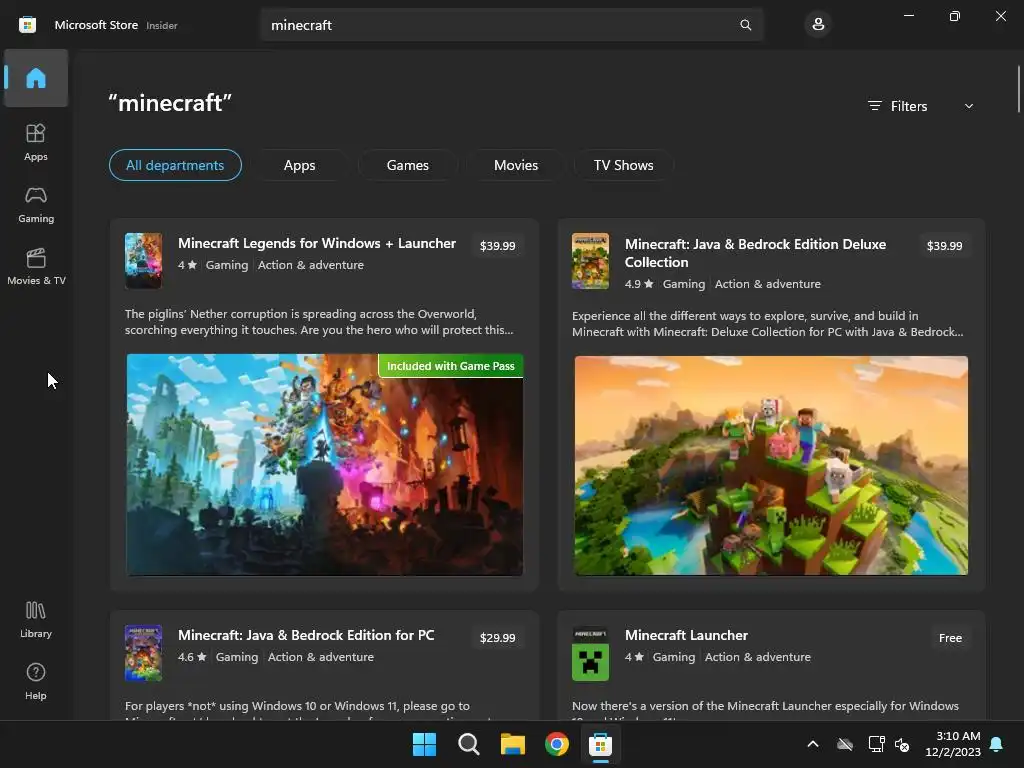
Task: Click the muted volume icon in tray
Action: click(903, 744)
